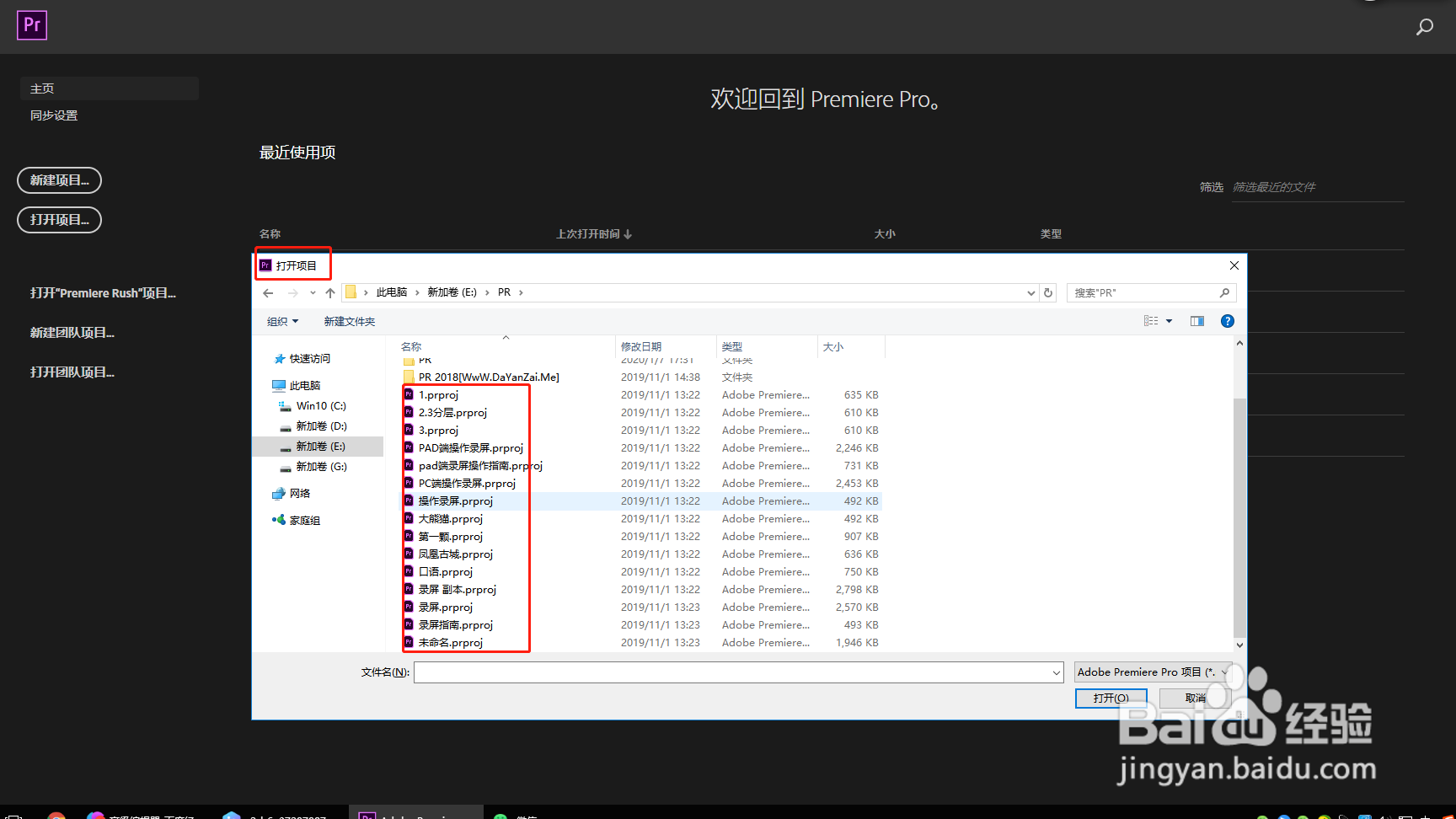The height and width of the screenshot is (819, 1456).
Task: Open 主页 in Premiere sidebar
Action: (x=110, y=88)
